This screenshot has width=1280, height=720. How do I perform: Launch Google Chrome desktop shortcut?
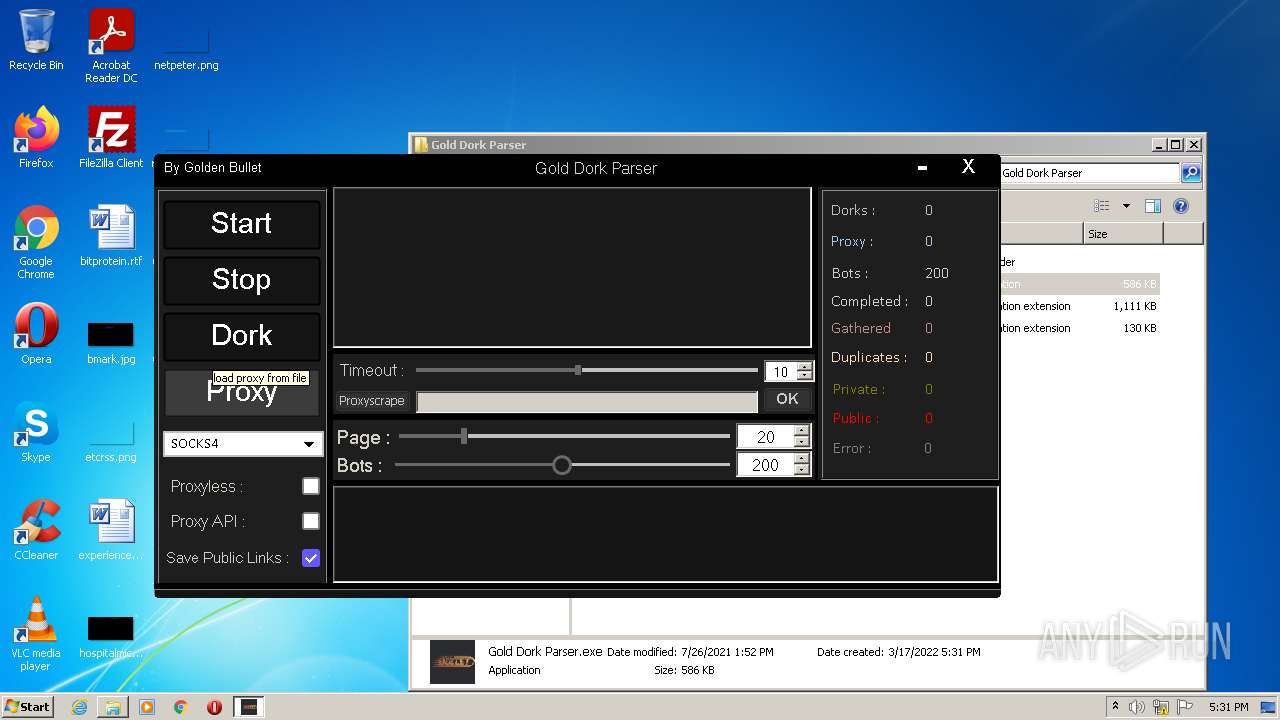point(36,242)
